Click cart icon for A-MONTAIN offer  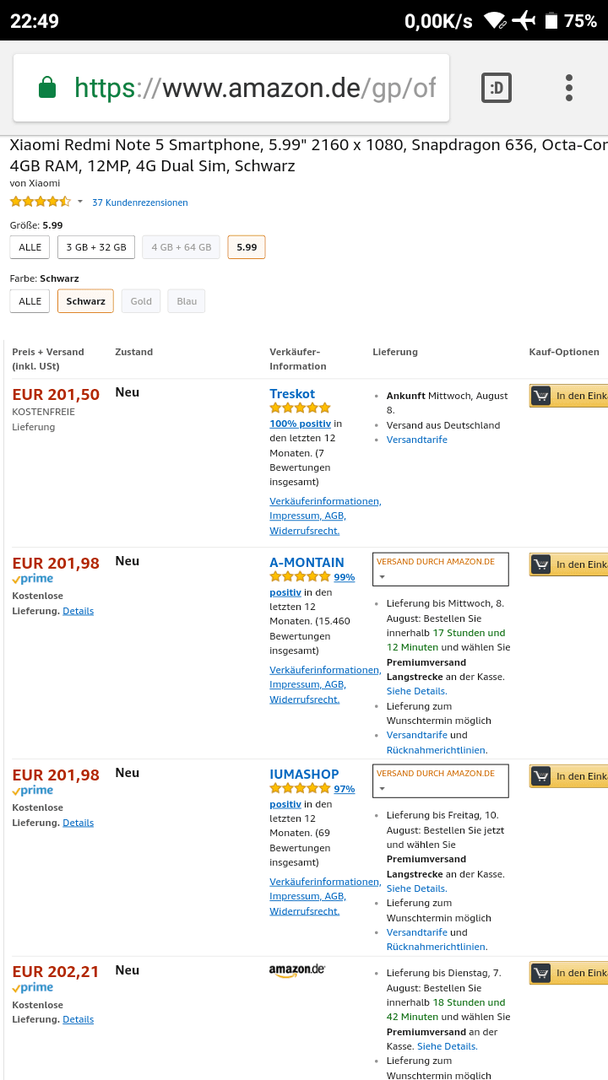[541, 564]
